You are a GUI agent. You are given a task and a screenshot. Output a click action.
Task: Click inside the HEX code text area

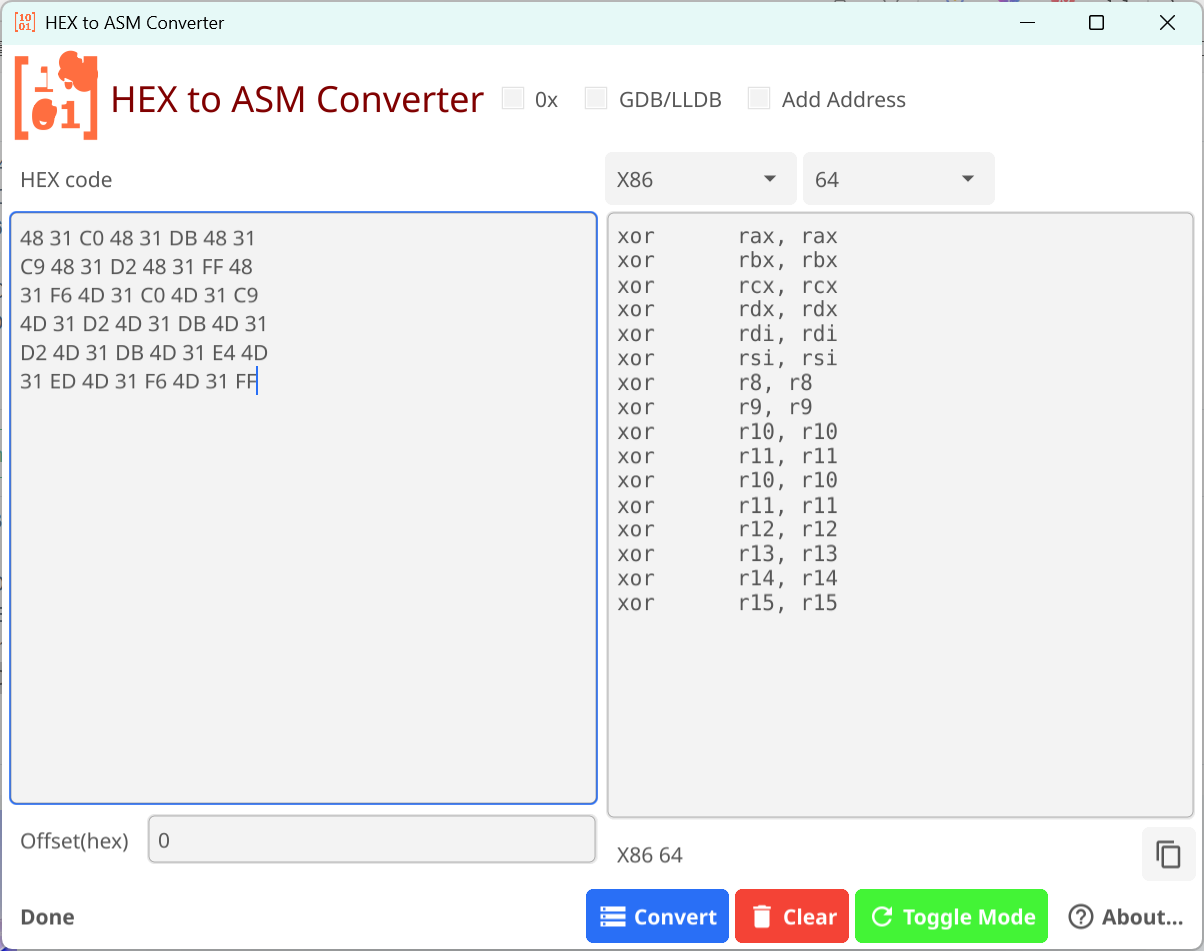pos(303,508)
